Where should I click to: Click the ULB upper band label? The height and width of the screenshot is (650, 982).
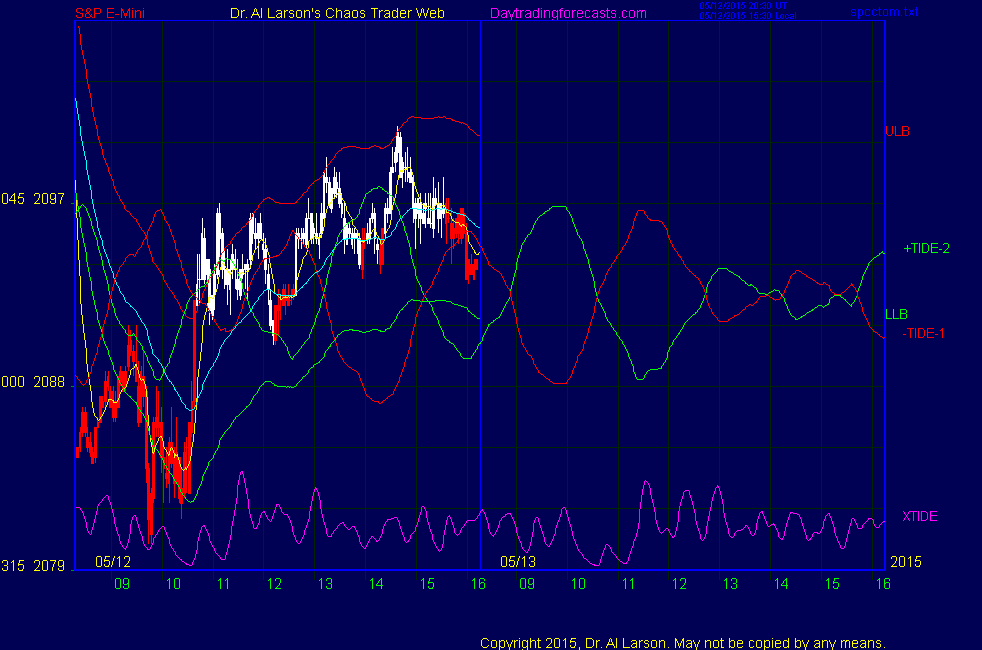(897, 132)
